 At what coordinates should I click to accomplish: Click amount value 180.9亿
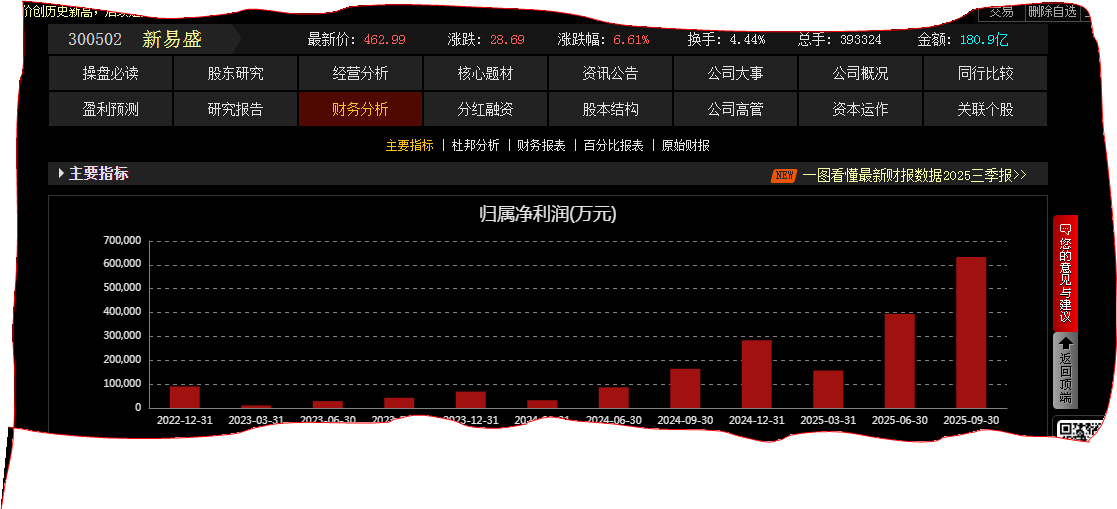point(984,40)
